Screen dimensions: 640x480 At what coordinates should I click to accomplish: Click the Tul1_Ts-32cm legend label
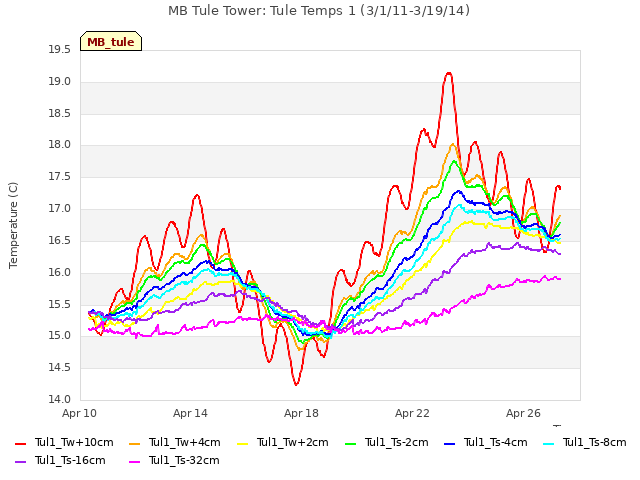coord(184,460)
